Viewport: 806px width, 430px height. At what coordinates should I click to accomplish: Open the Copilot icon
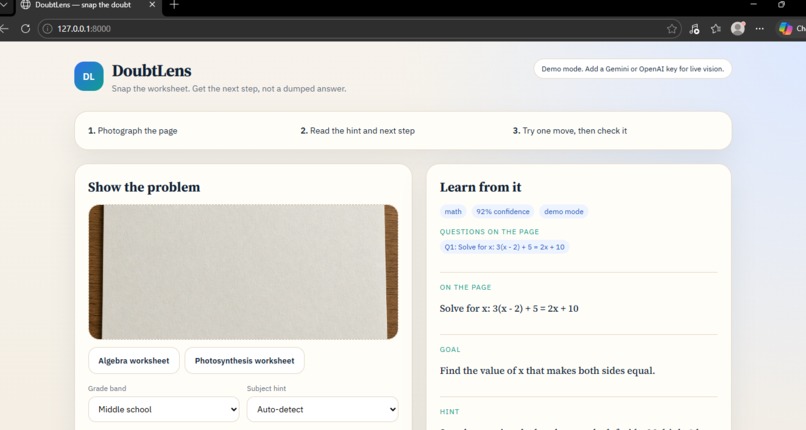tap(785, 29)
